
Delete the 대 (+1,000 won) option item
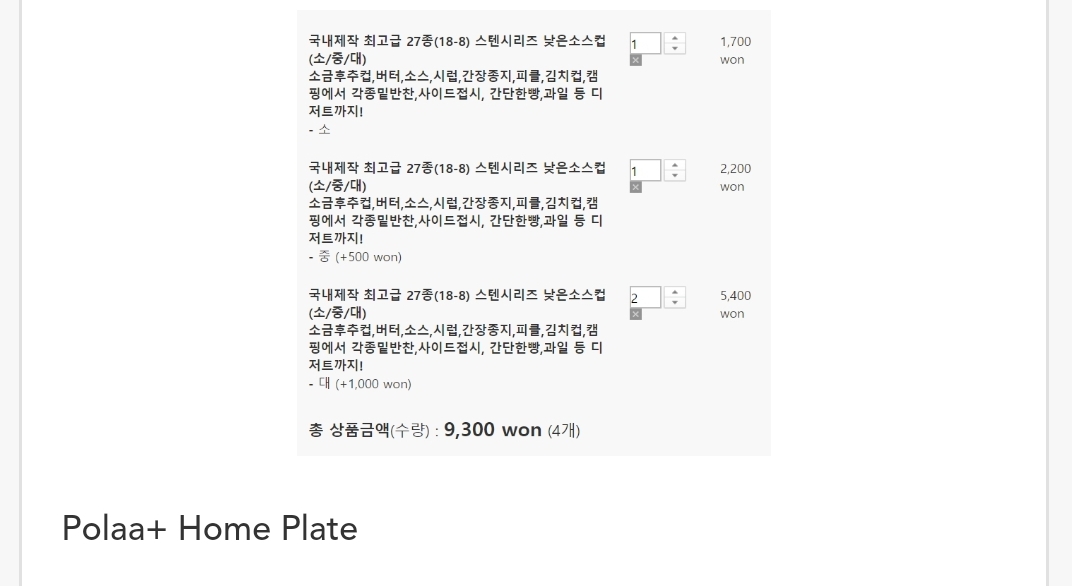[636, 314]
